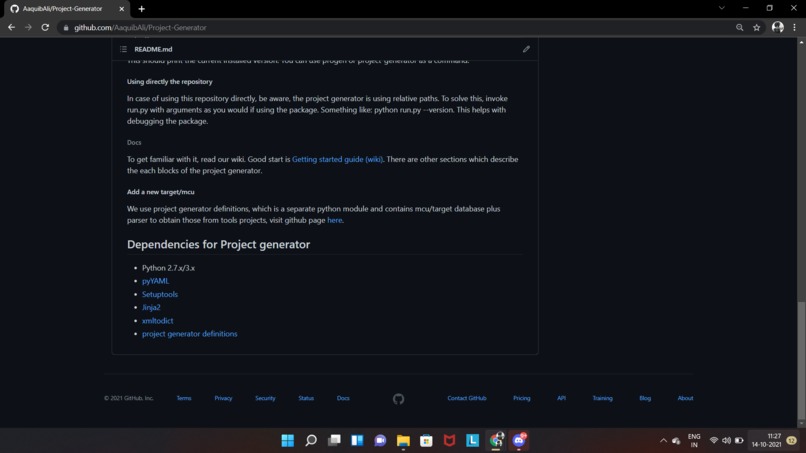Click the README table of contents icon
The height and width of the screenshot is (453, 806).
point(123,49)
